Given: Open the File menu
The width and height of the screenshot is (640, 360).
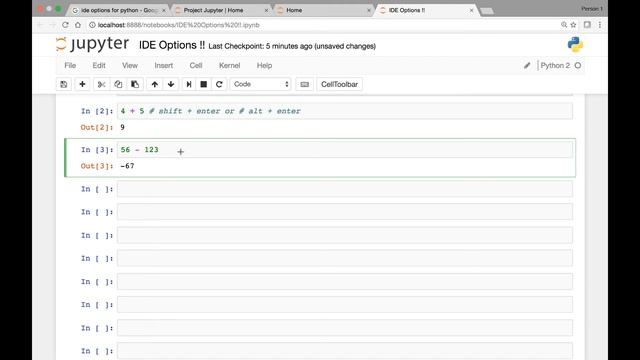Looking at the screenshot, I should point(70,65).
